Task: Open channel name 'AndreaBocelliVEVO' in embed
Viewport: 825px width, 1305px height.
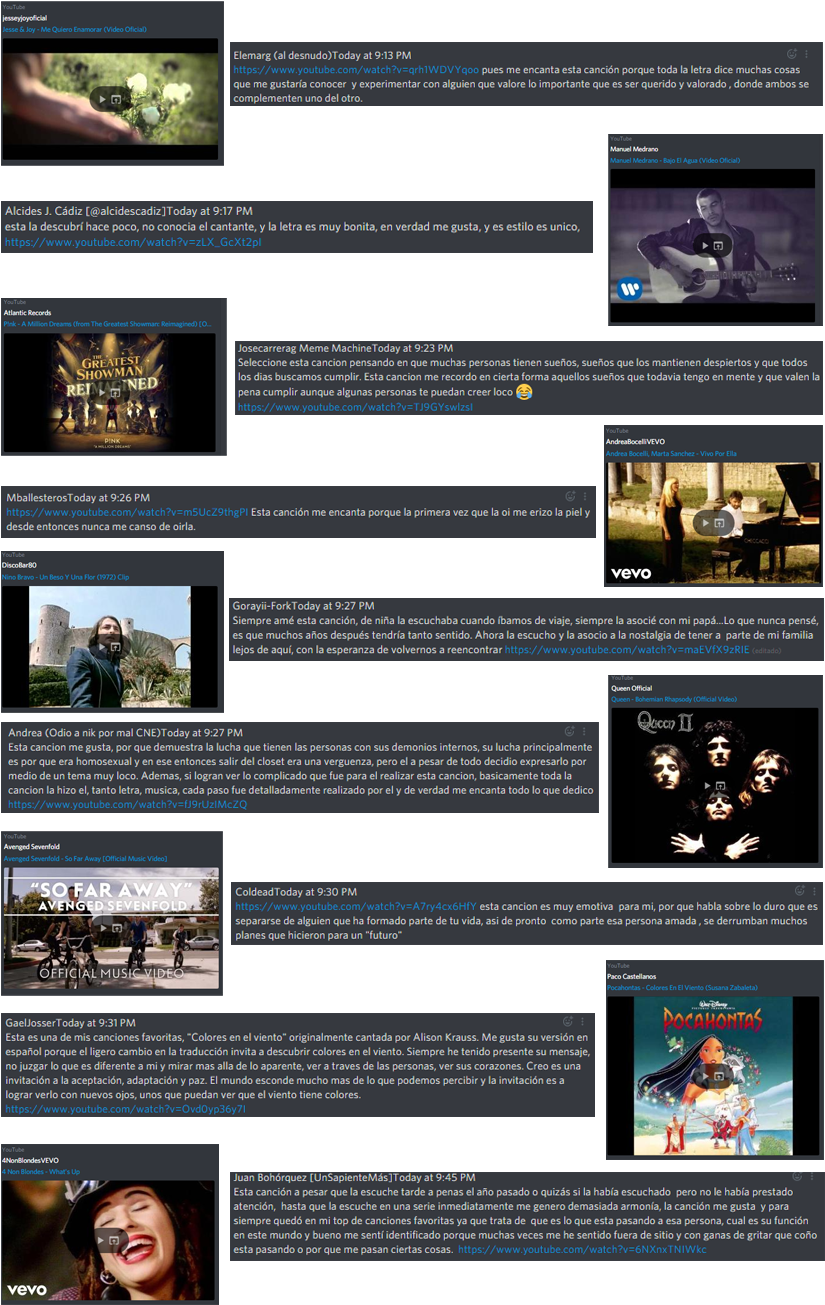Action: tap(635, 441)
